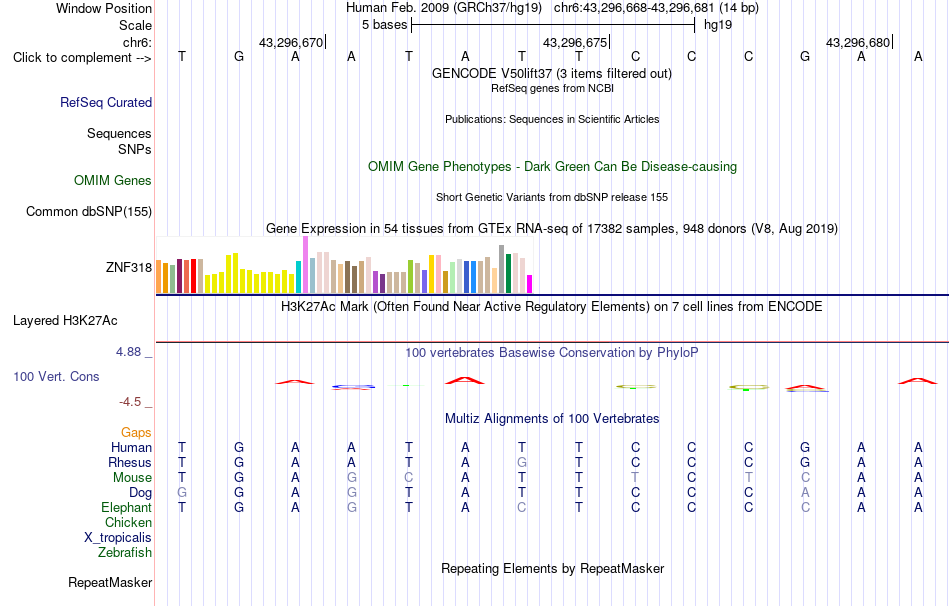Click the Window Position label

tap(104, 8)
